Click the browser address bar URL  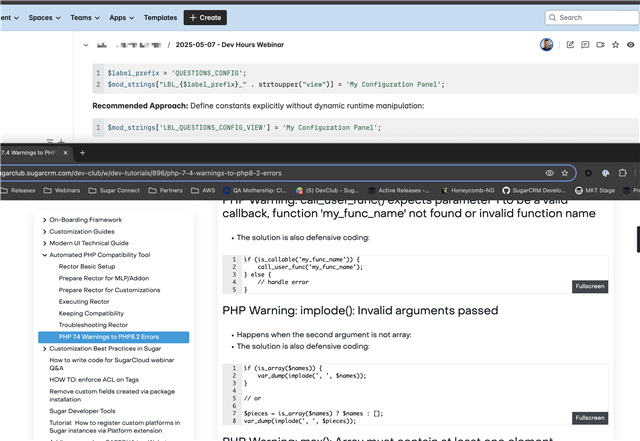point(141,173)
